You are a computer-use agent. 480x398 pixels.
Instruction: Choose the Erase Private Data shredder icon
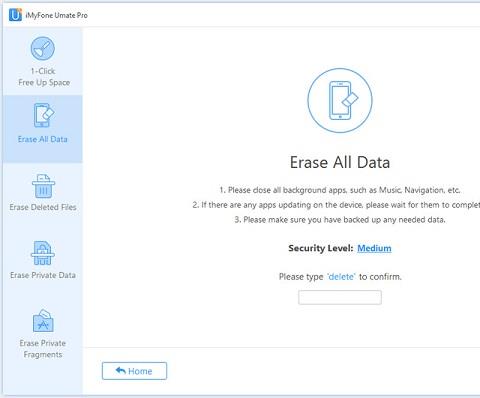click(43, 253)
